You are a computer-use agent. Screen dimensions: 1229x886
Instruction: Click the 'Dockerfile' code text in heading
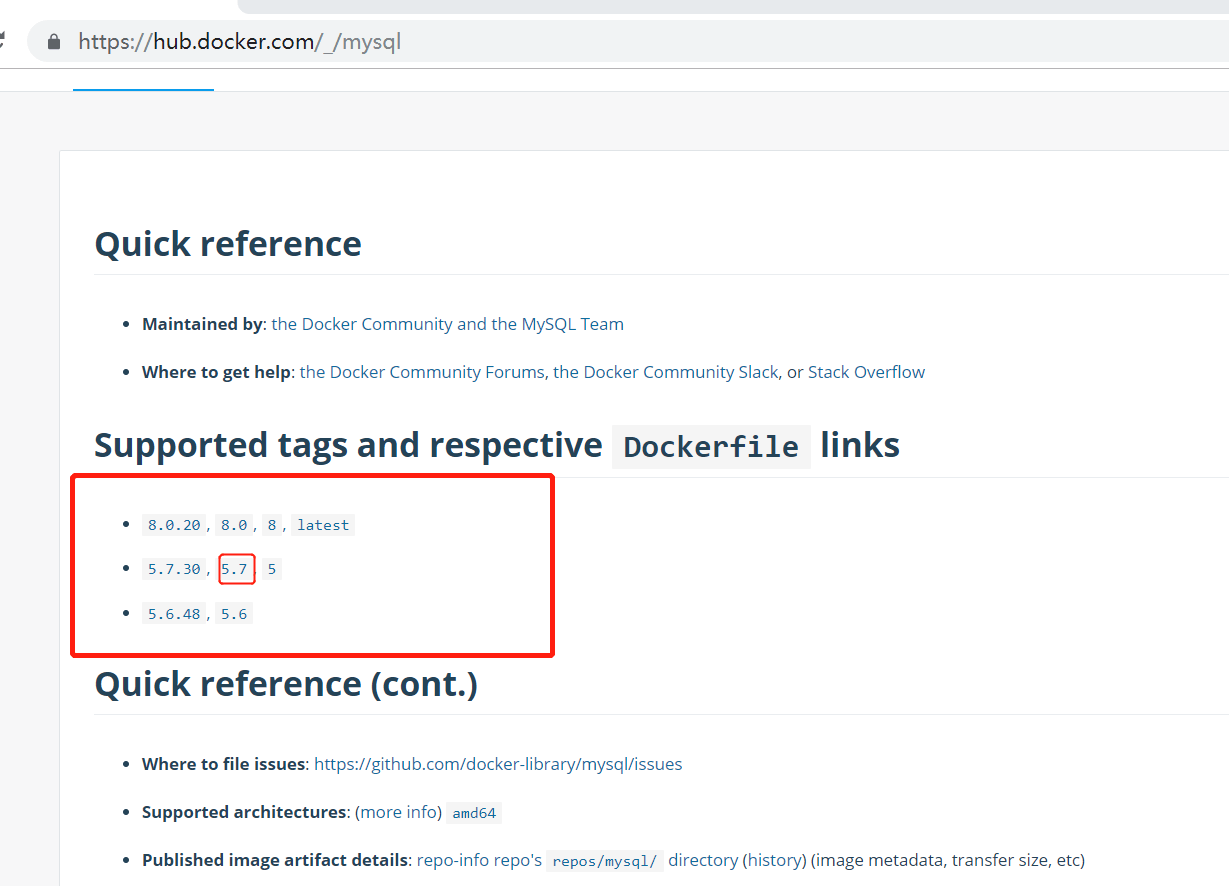coord(711,447)
